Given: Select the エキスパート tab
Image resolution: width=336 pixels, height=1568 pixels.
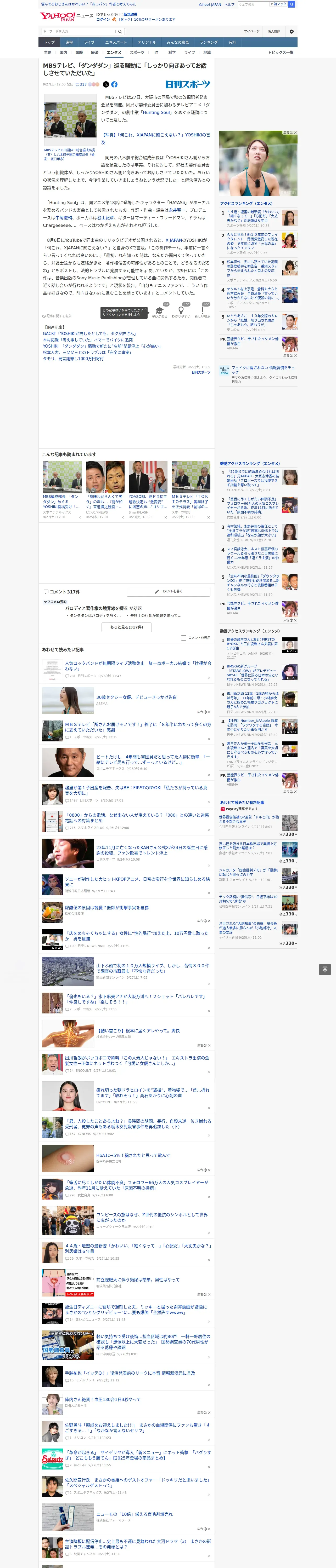Looking at the screenshot, I should 116,43.
